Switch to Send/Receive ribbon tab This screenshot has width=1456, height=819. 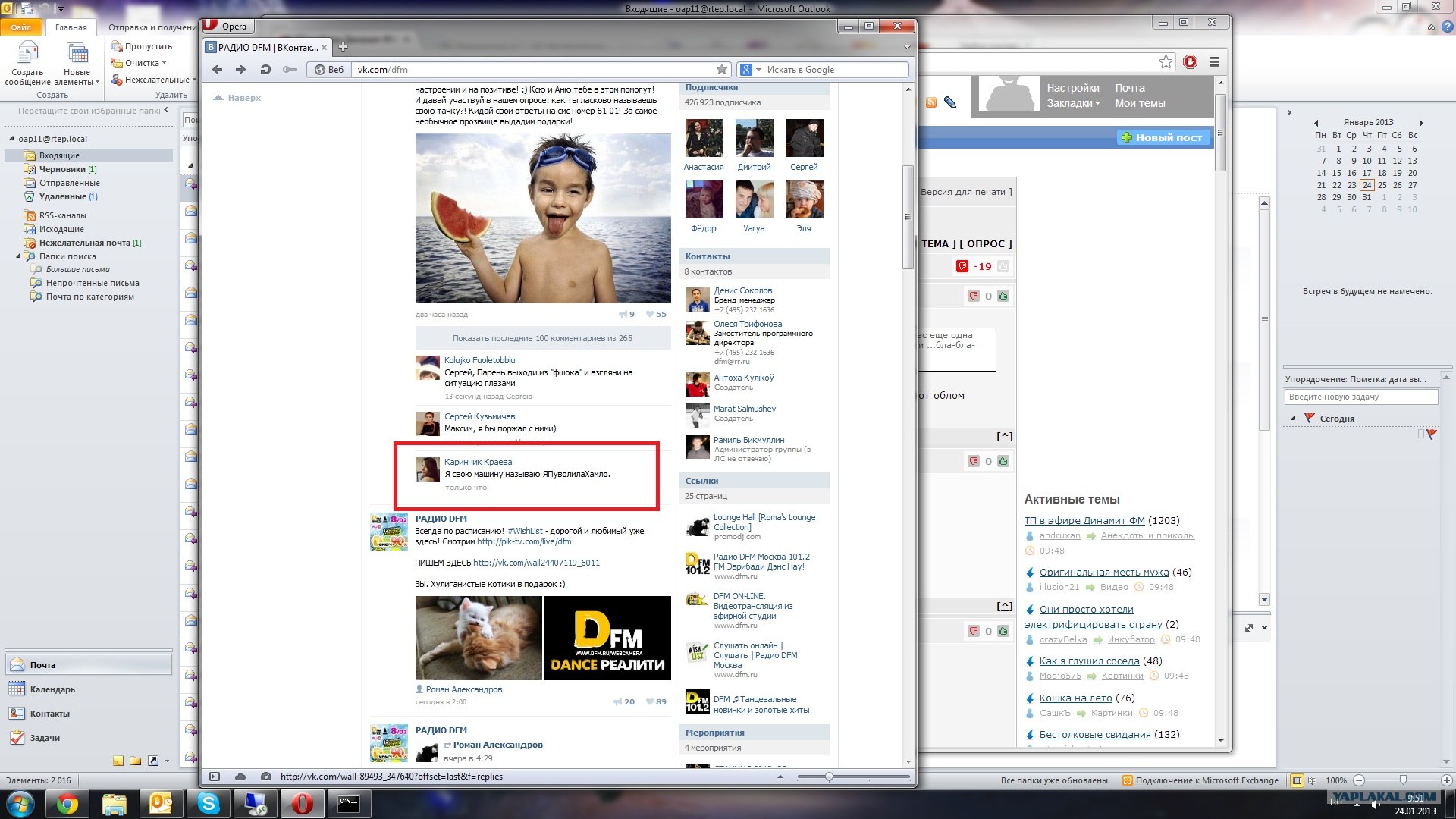point(152,27)
